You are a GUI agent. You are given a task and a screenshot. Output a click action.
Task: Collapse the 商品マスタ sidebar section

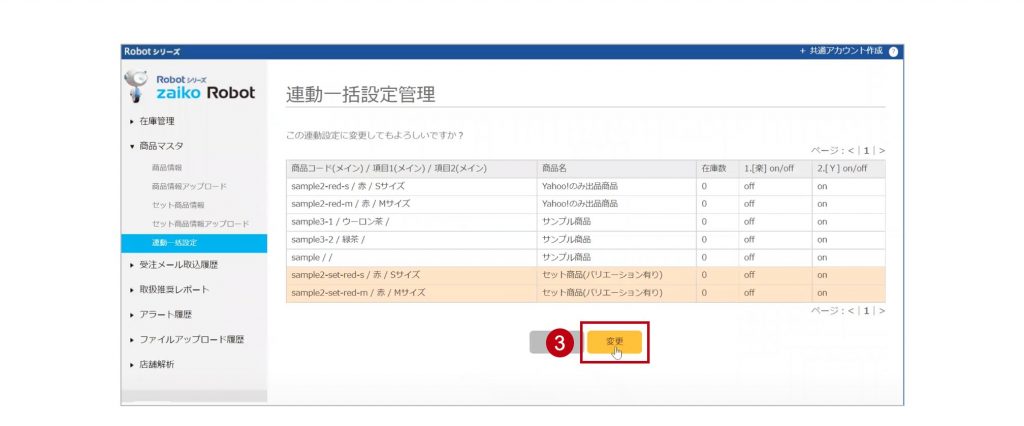click(161, 146)
